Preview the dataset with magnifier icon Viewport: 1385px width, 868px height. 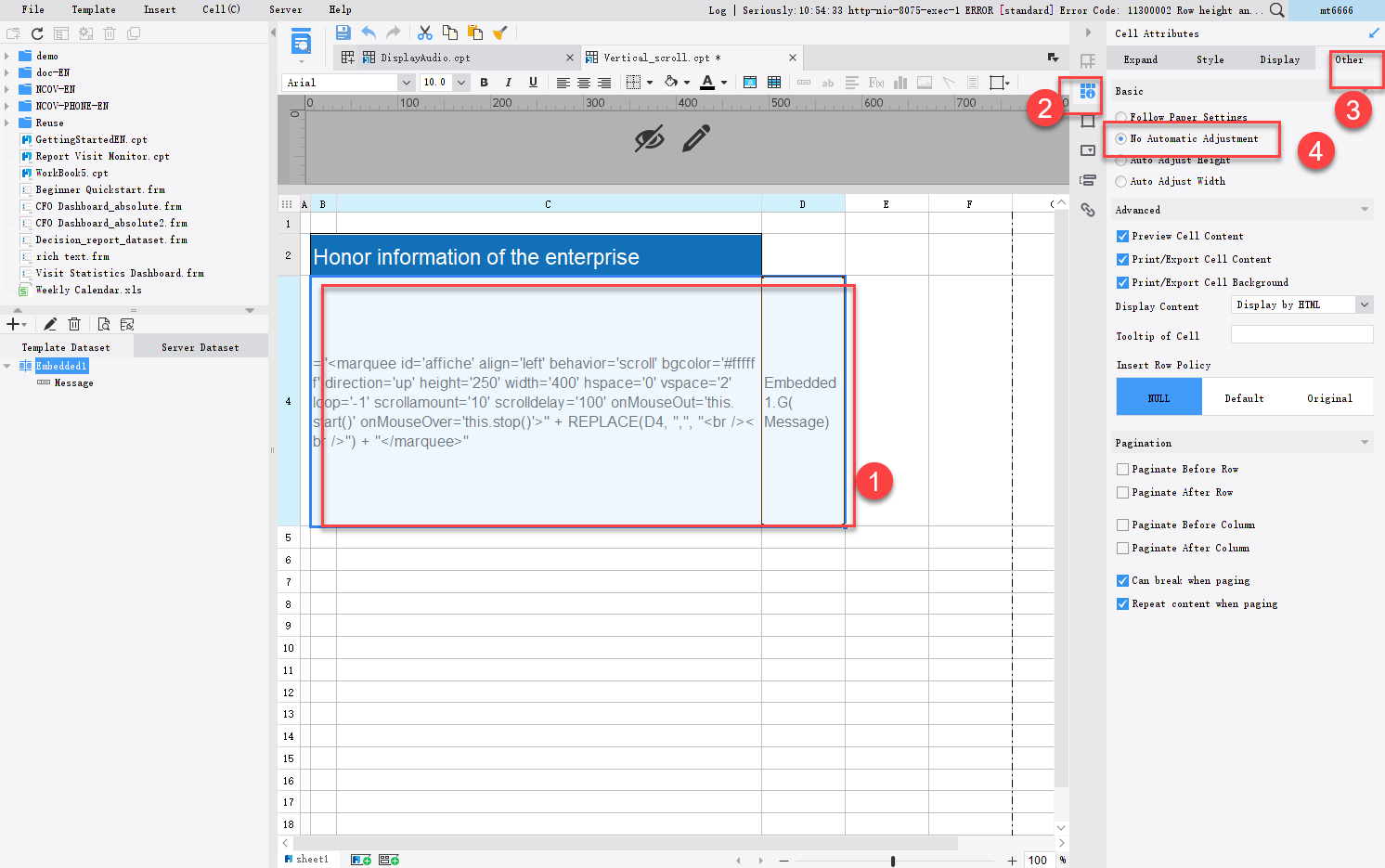pyautogui.click(x=104, y=323)
